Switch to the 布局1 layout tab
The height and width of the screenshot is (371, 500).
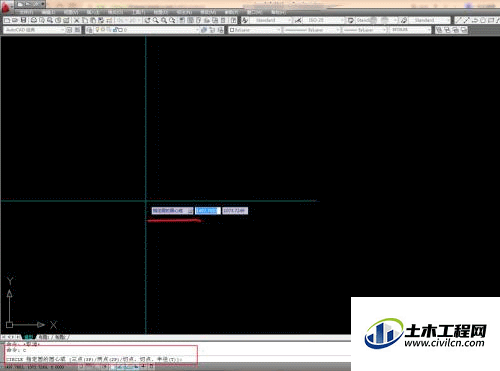[x=43, y=337]
